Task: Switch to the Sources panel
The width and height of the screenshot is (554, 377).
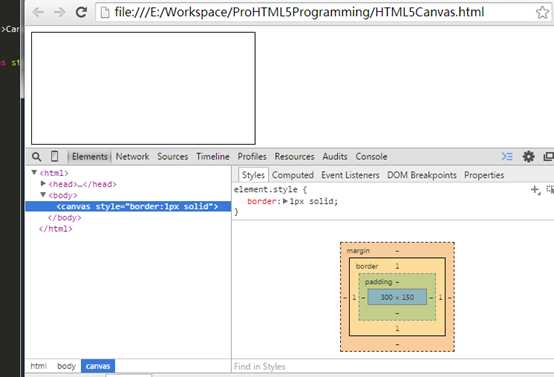Action: pos(172,157)
